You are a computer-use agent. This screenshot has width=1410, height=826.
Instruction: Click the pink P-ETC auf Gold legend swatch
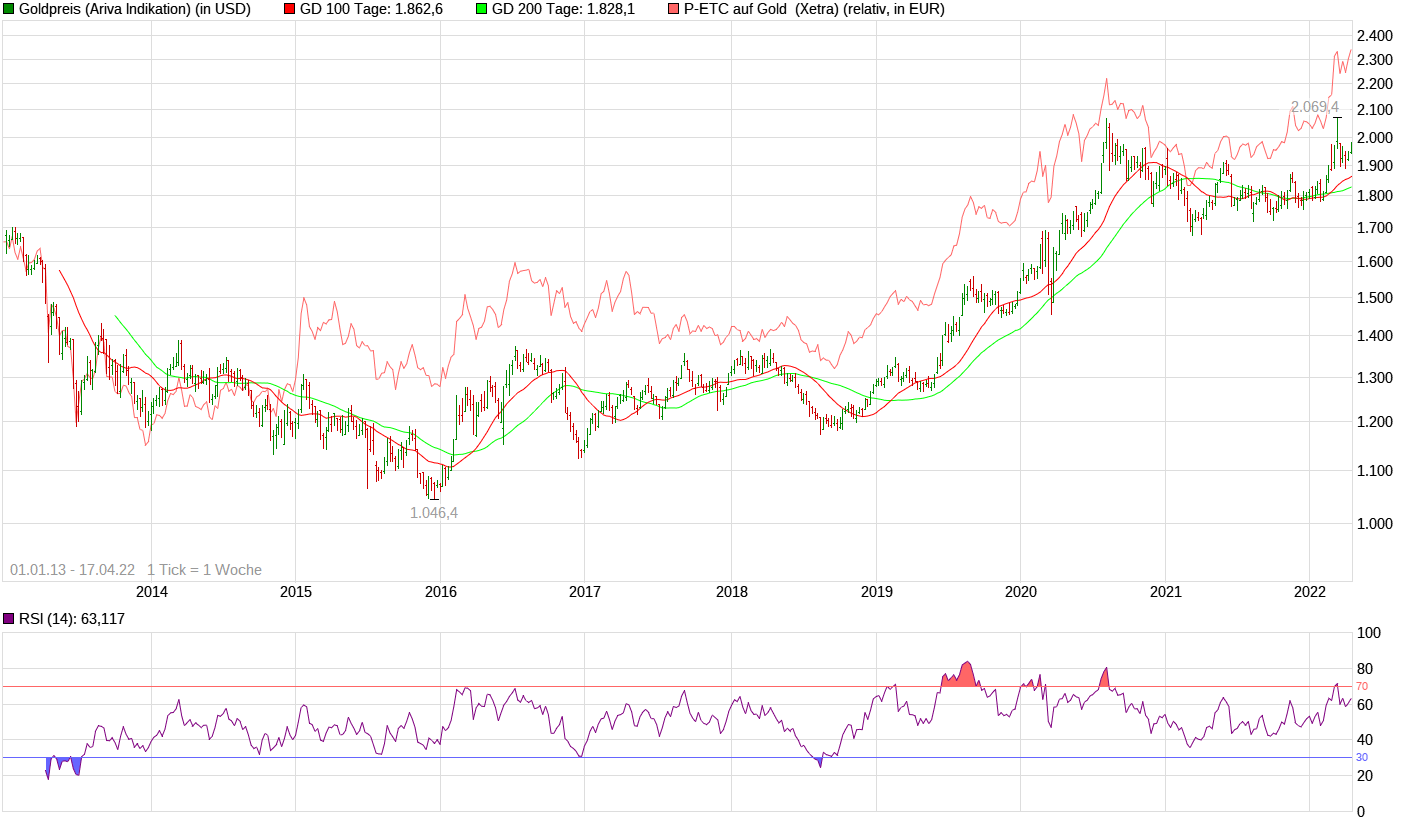point(673,9)
